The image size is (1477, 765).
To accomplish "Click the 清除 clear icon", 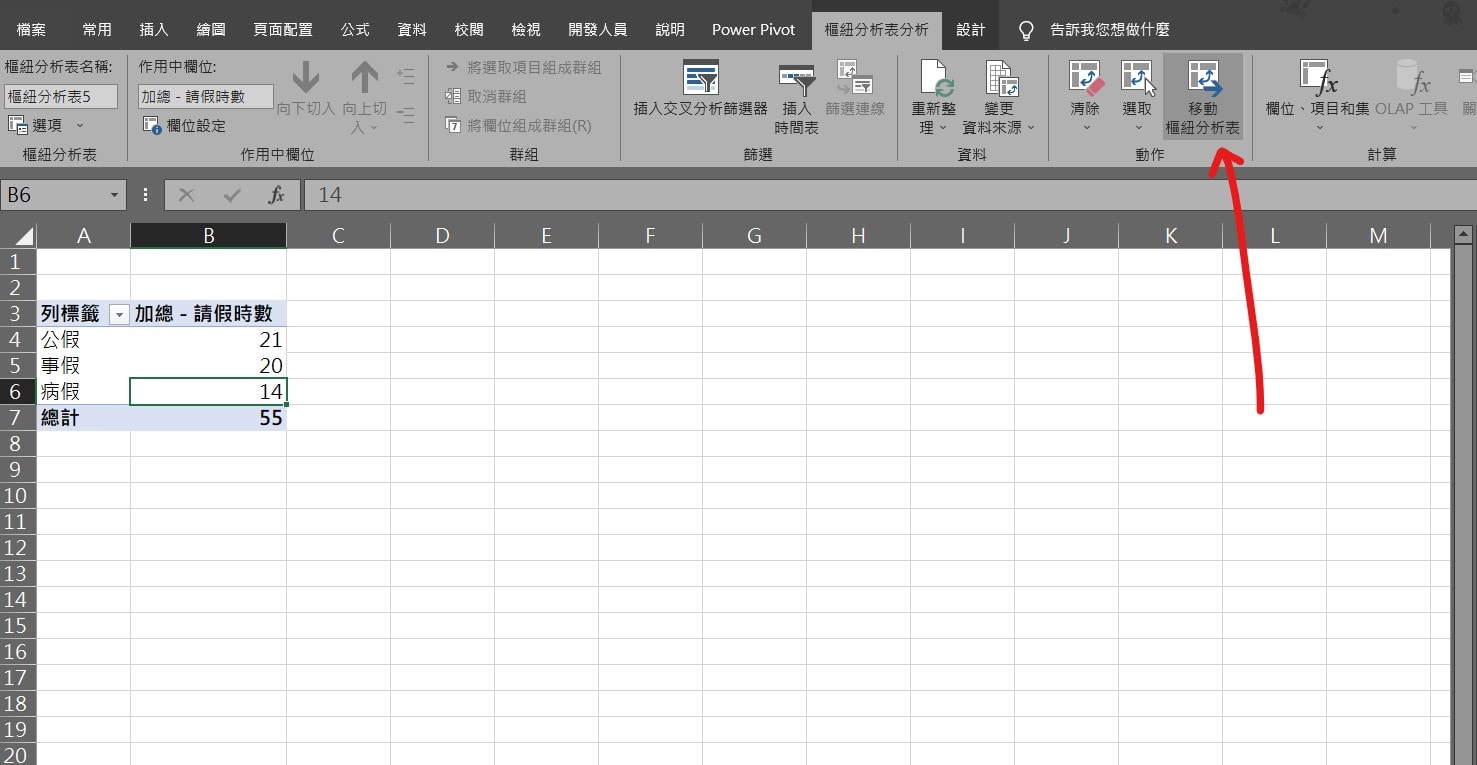I will coord(1084,78).
